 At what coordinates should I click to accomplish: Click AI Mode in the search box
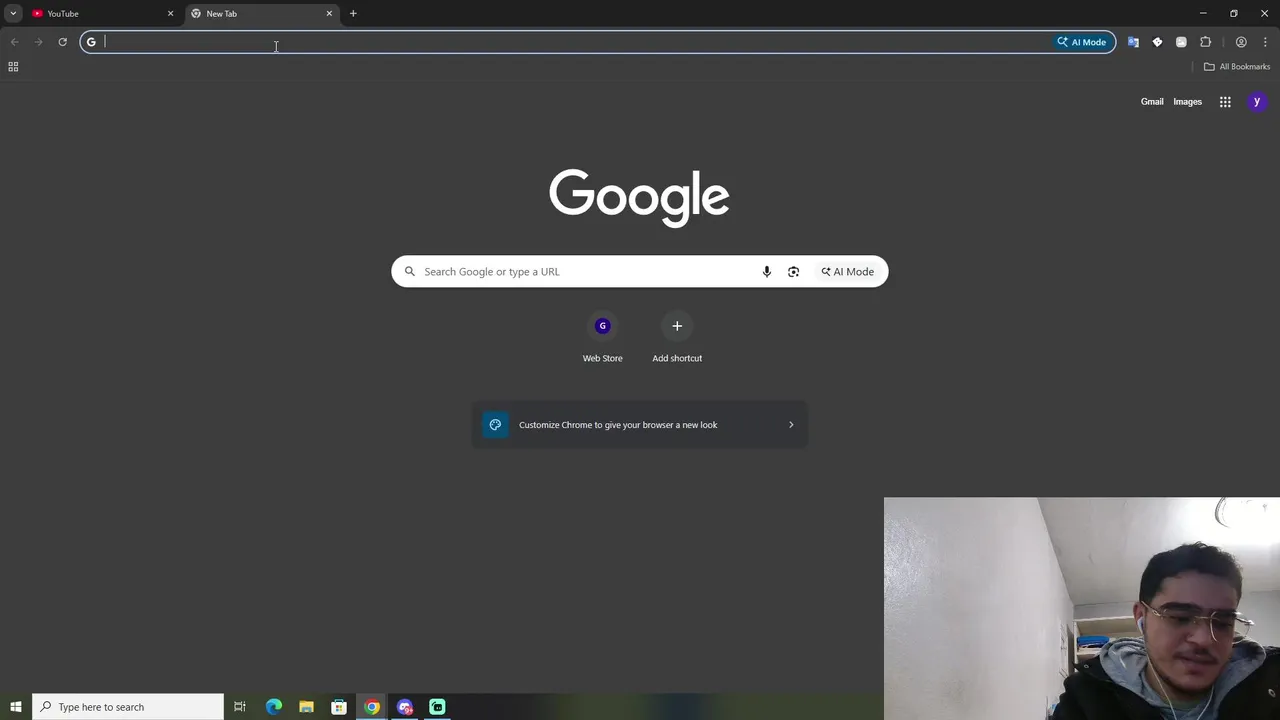(847, 272)
